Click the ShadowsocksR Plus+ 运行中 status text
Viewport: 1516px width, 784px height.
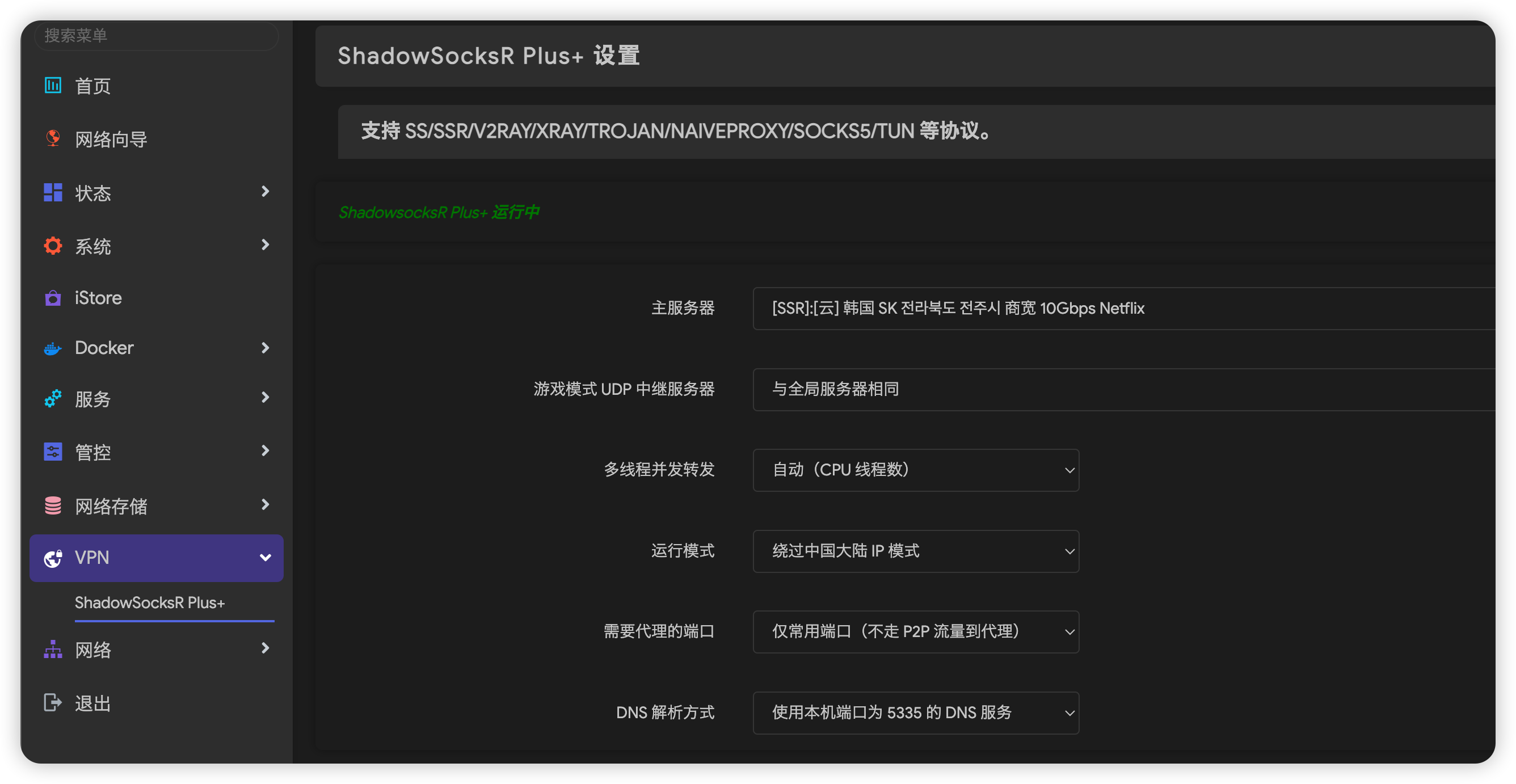tap(439, 213)
